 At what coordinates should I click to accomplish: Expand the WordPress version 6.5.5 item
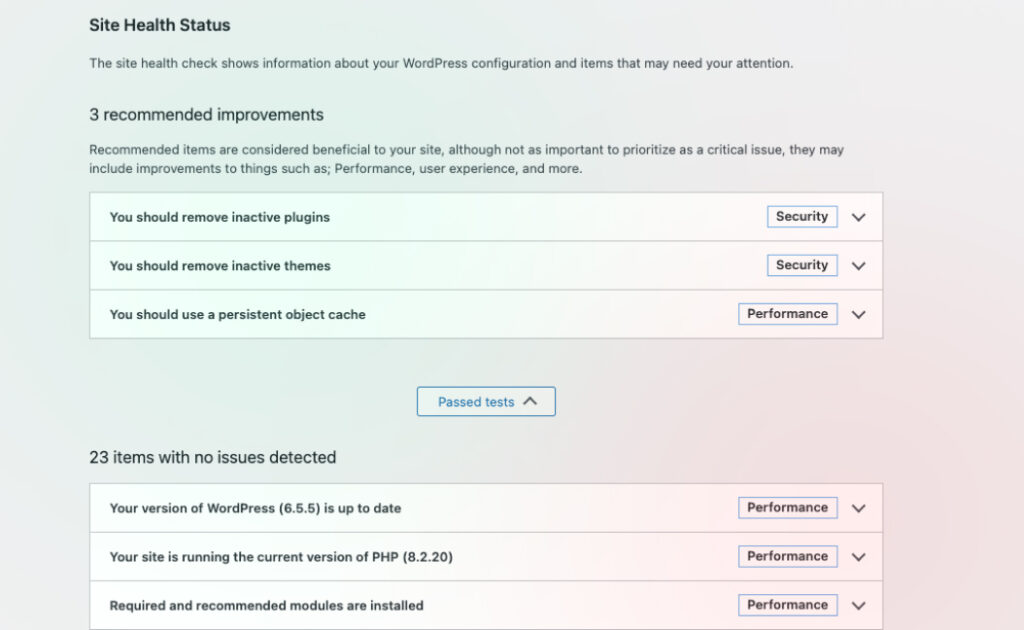point(858,507)
